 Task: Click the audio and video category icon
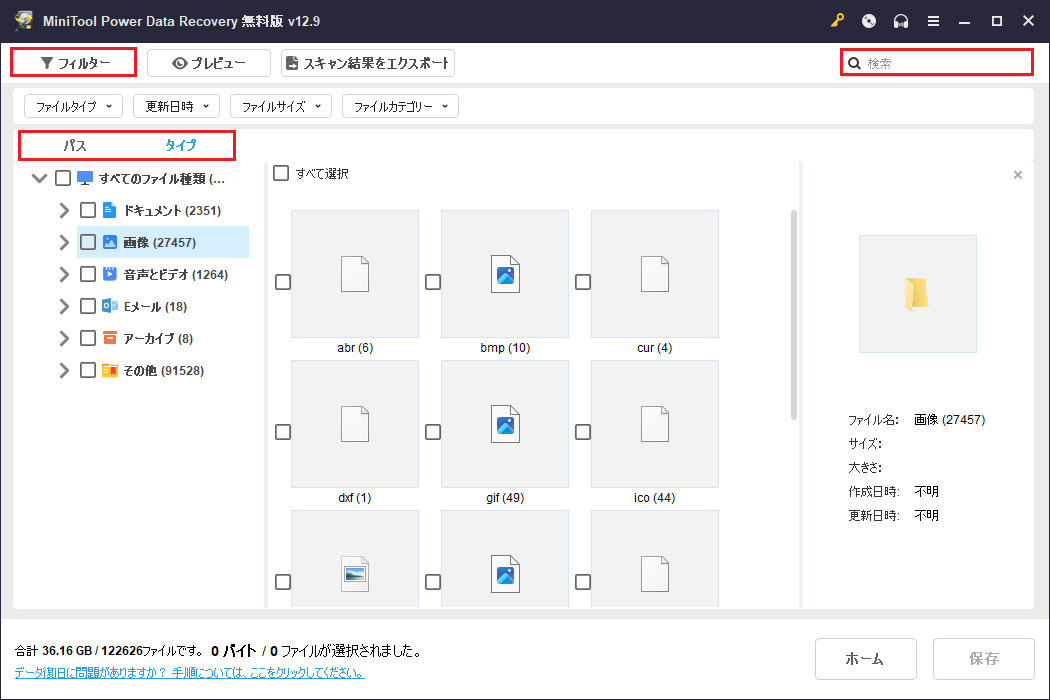[x=110, y=274]
